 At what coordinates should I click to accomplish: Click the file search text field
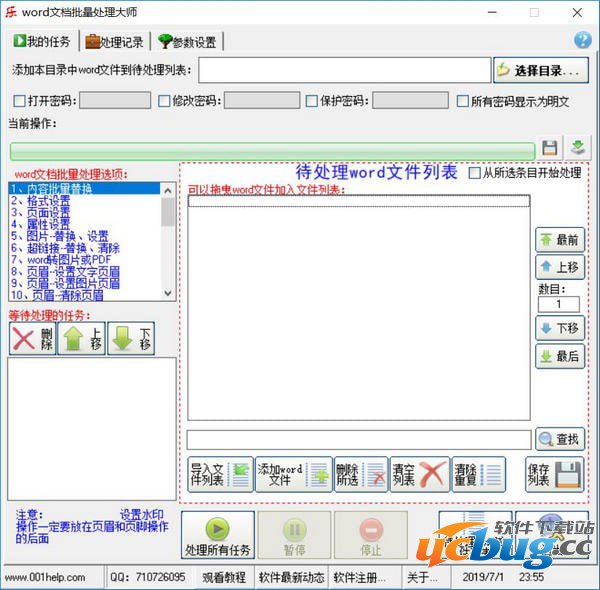pos(359,440)
